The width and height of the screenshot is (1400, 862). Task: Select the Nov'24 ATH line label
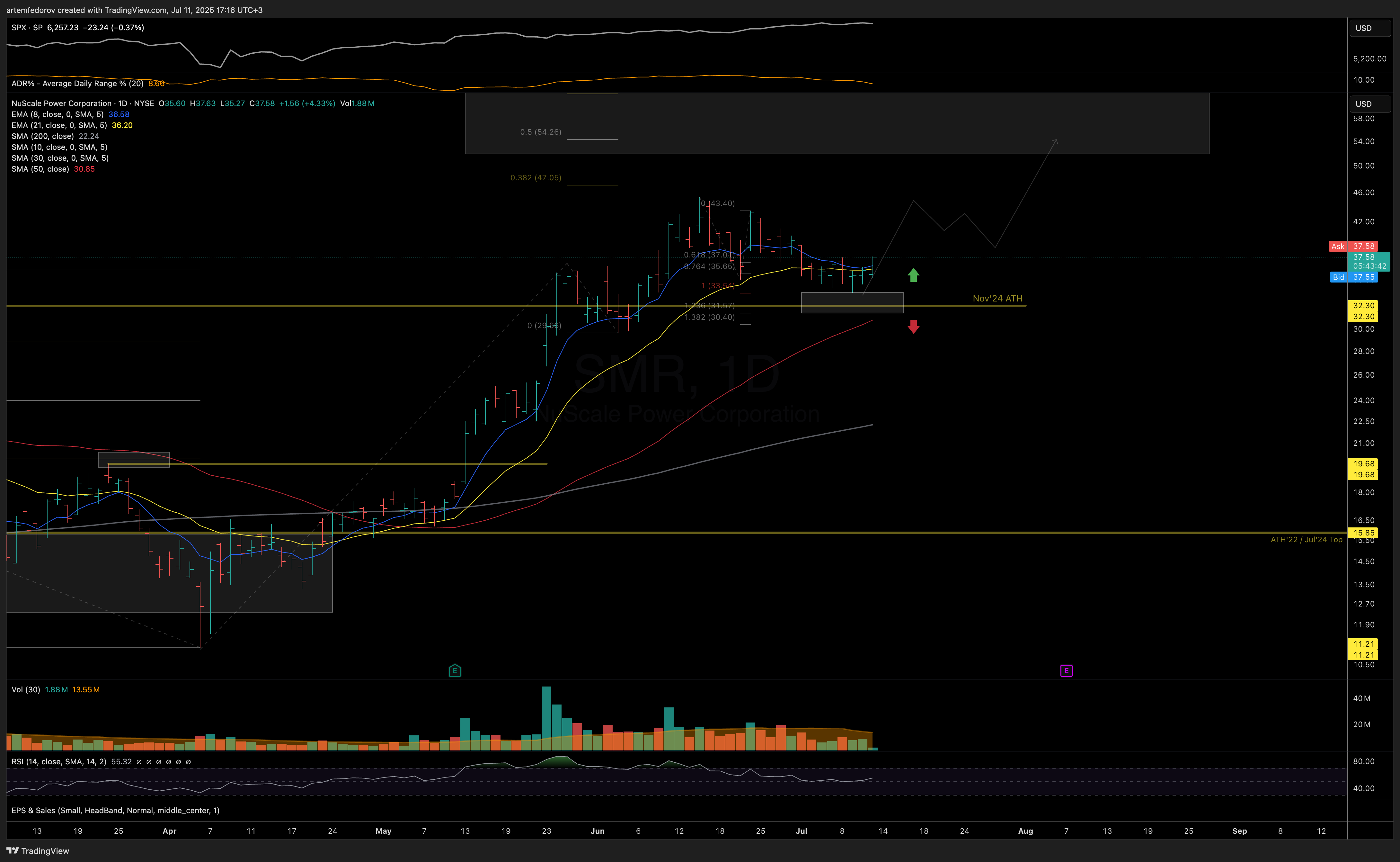pyautogui.click(x=997, y=298)
